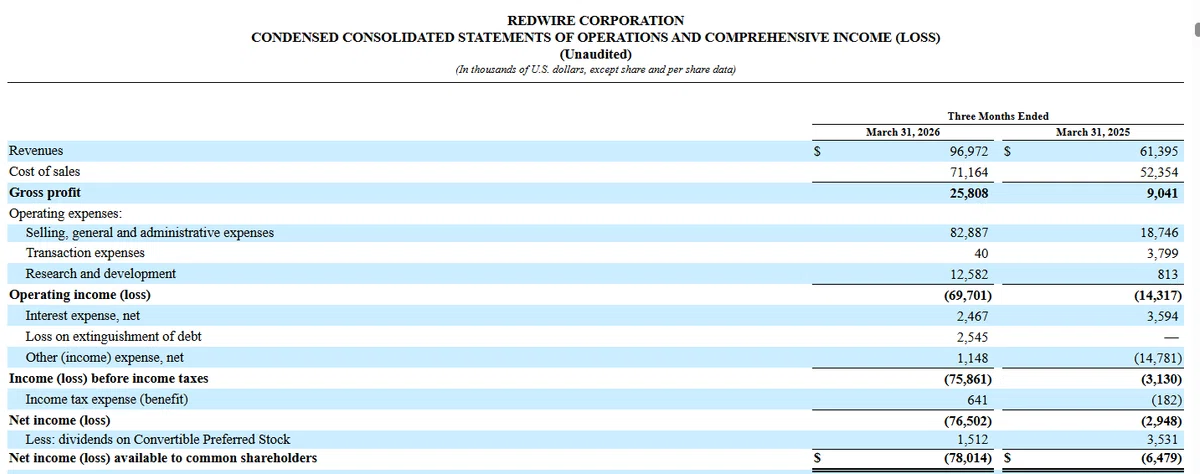
Task: Click income tax value 641
Action: (978, 400)
